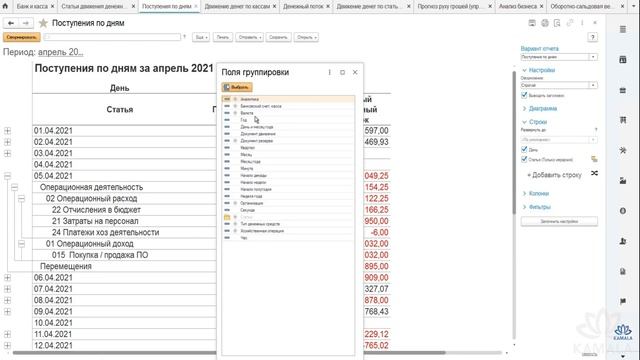This screenshot has height=360, width=640.
Task: Click the Выбрать button in dialog
Action: (x=237, y=87)
